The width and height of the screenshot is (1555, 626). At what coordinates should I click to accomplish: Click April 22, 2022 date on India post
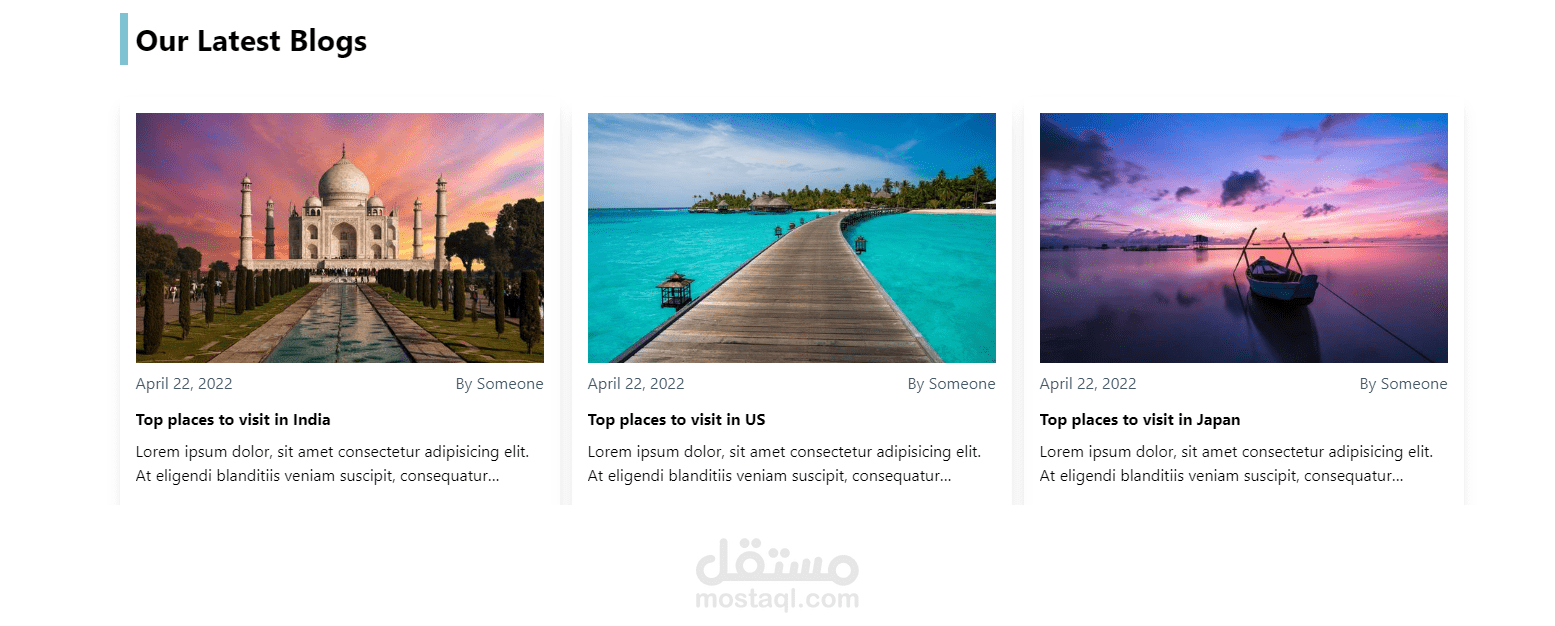coord(184,384)
